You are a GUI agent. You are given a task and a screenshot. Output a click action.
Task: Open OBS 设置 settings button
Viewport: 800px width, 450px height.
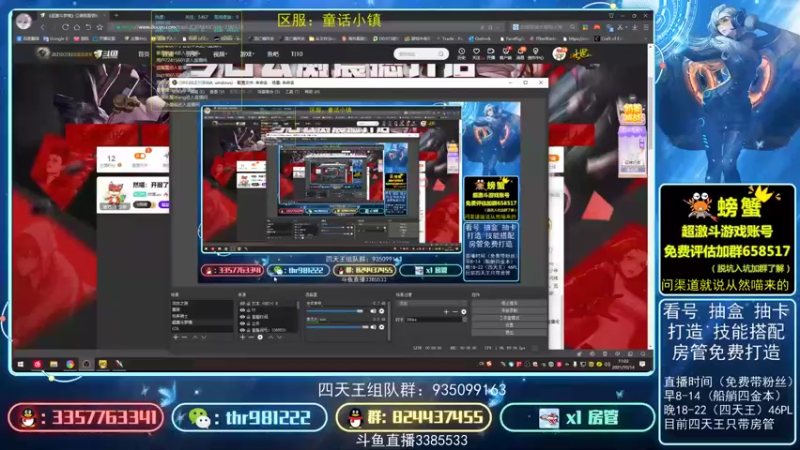[509, 324]
